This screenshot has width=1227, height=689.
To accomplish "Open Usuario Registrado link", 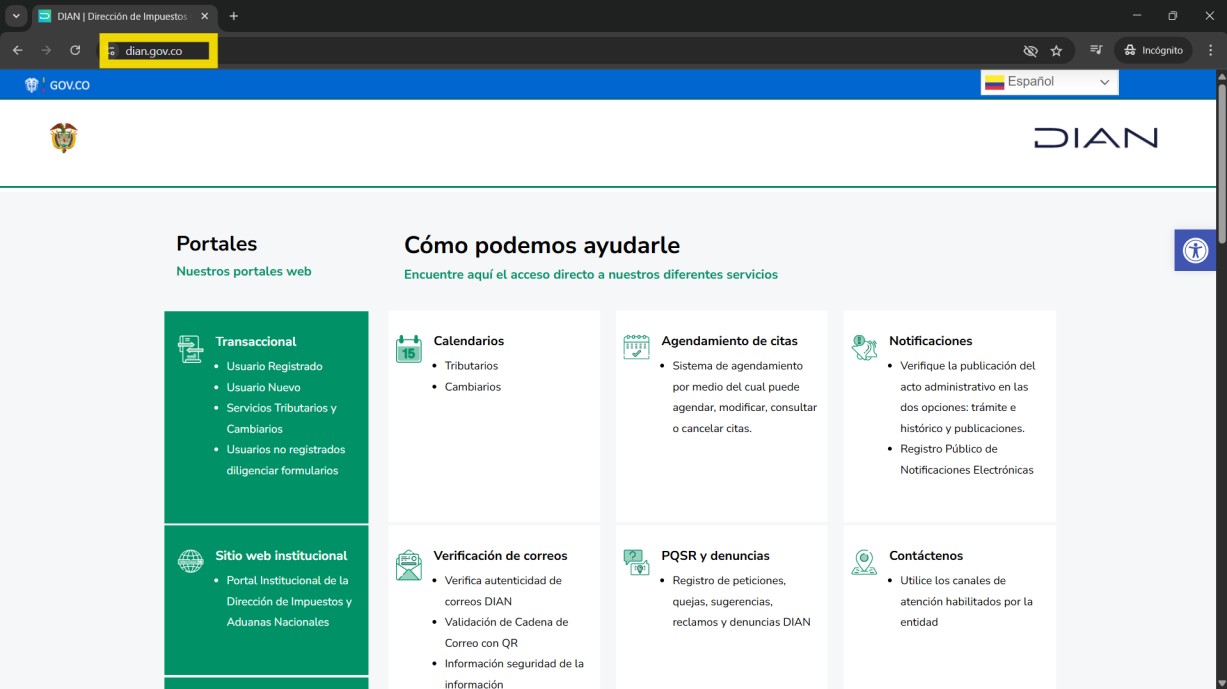I will click(x=275, y=366).
